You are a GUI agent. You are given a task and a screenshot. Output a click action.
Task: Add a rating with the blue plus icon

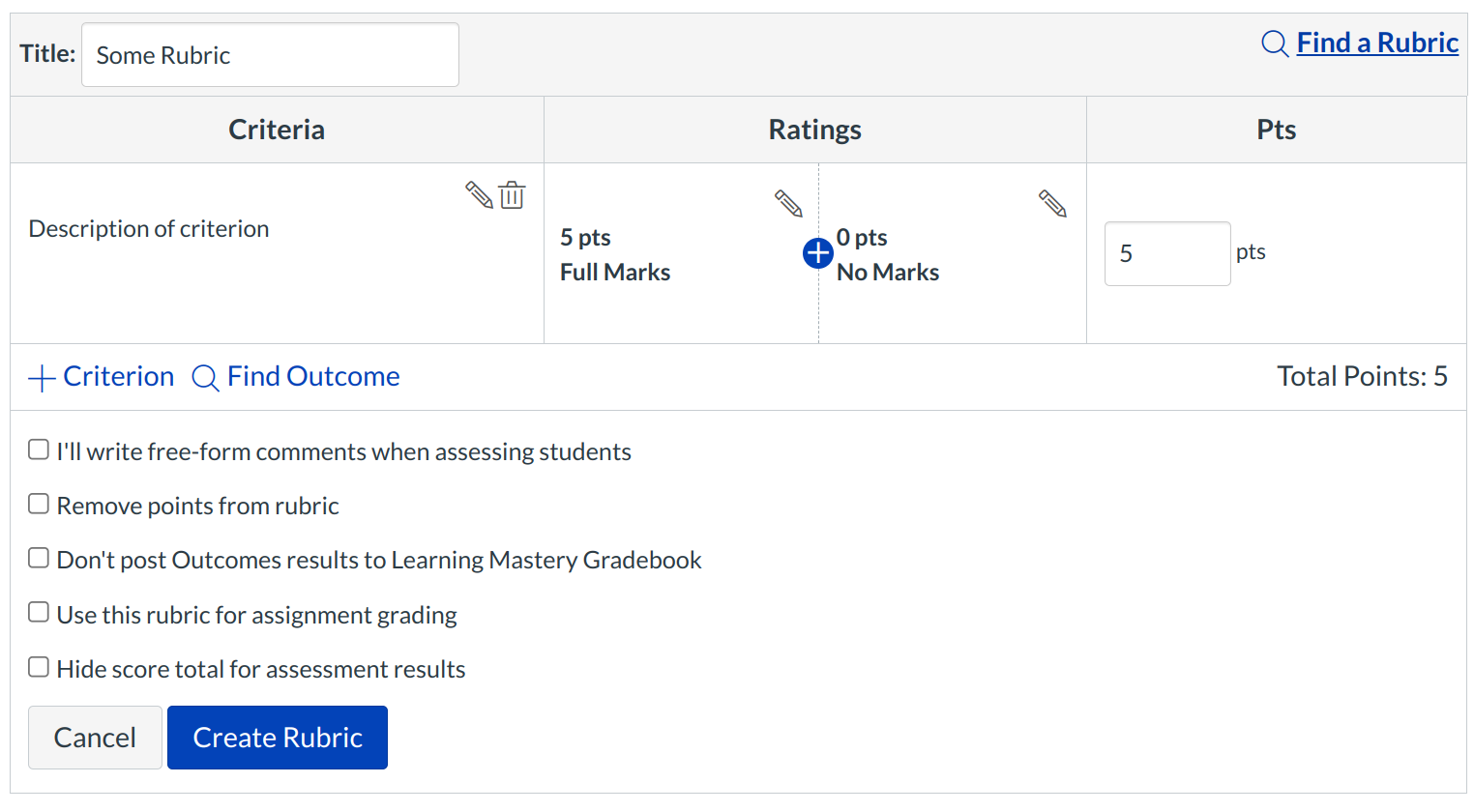pos(818,253)
